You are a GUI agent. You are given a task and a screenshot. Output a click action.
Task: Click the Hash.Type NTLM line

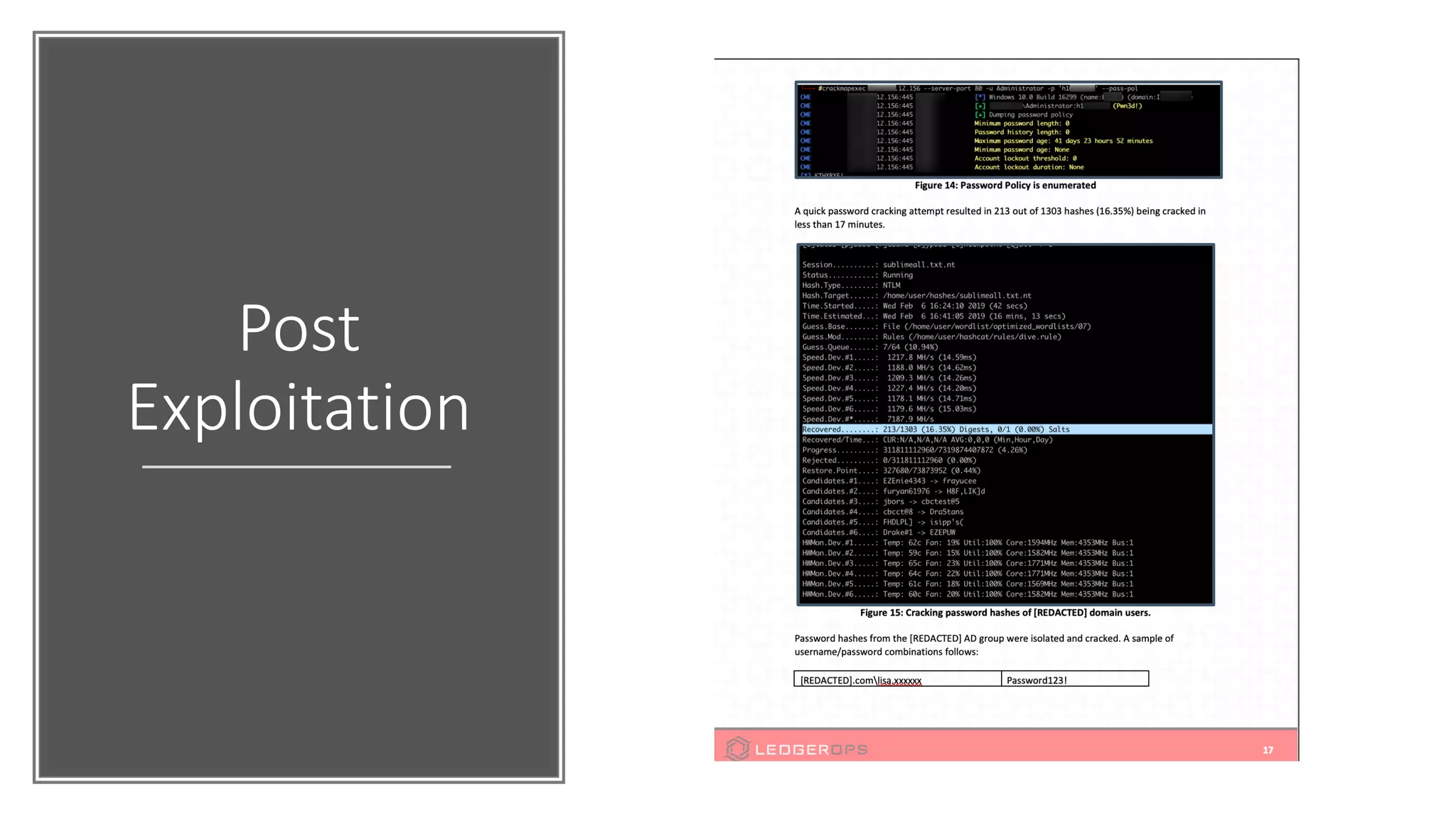pos(851,285)
